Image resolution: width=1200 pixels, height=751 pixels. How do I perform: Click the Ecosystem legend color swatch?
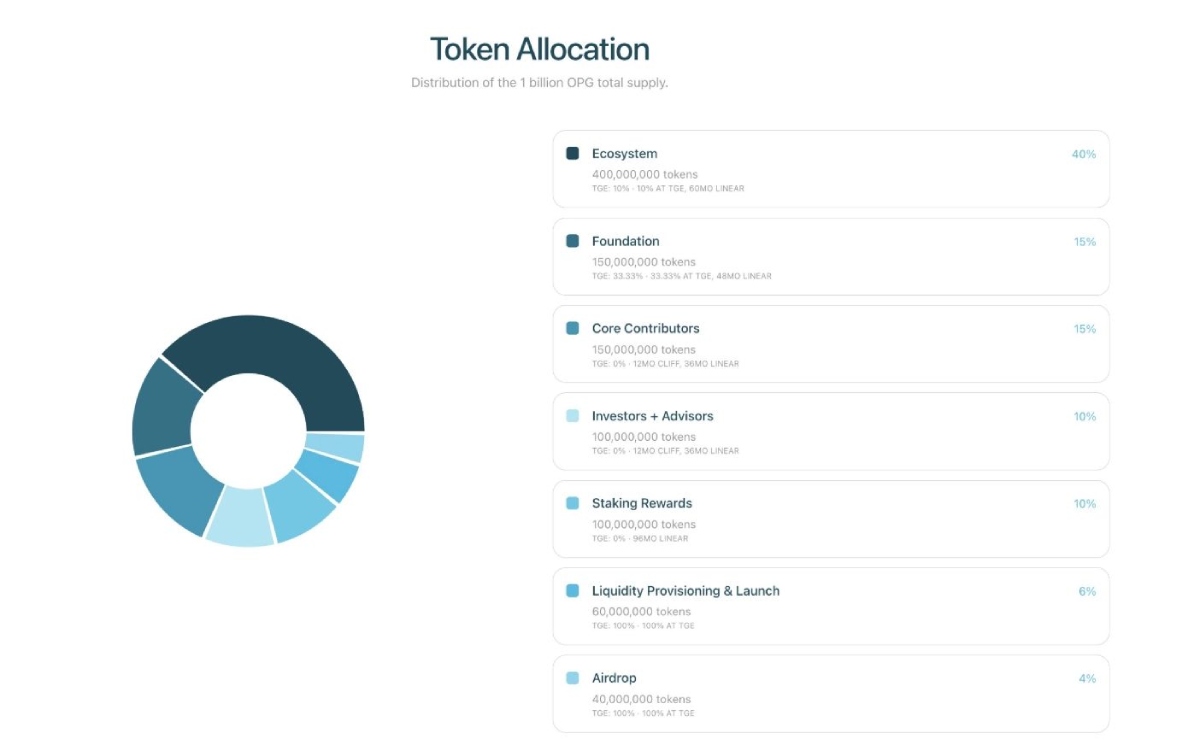pos(573,154)
